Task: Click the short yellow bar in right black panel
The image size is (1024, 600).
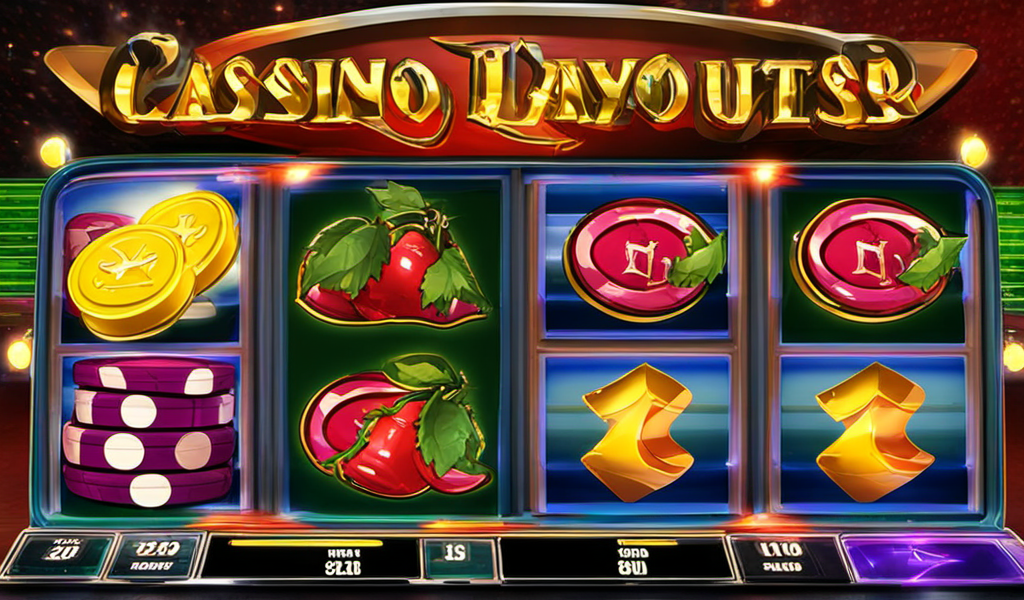Action: 647,542
